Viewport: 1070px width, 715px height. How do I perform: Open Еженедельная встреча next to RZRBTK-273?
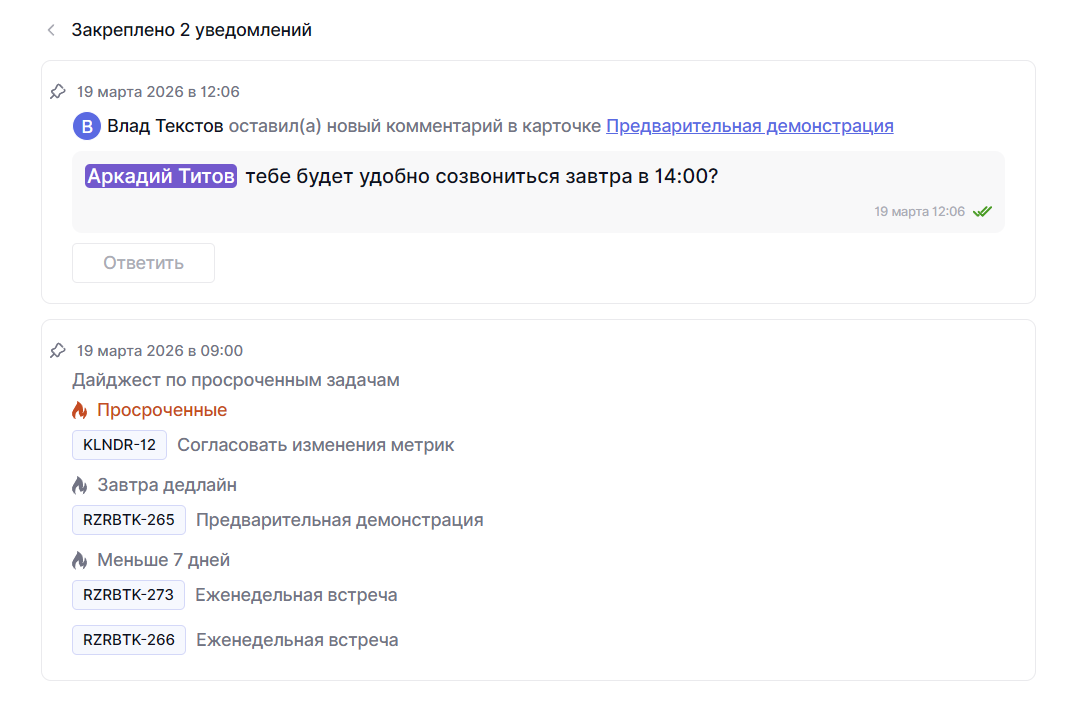click(x=296, y=595)
